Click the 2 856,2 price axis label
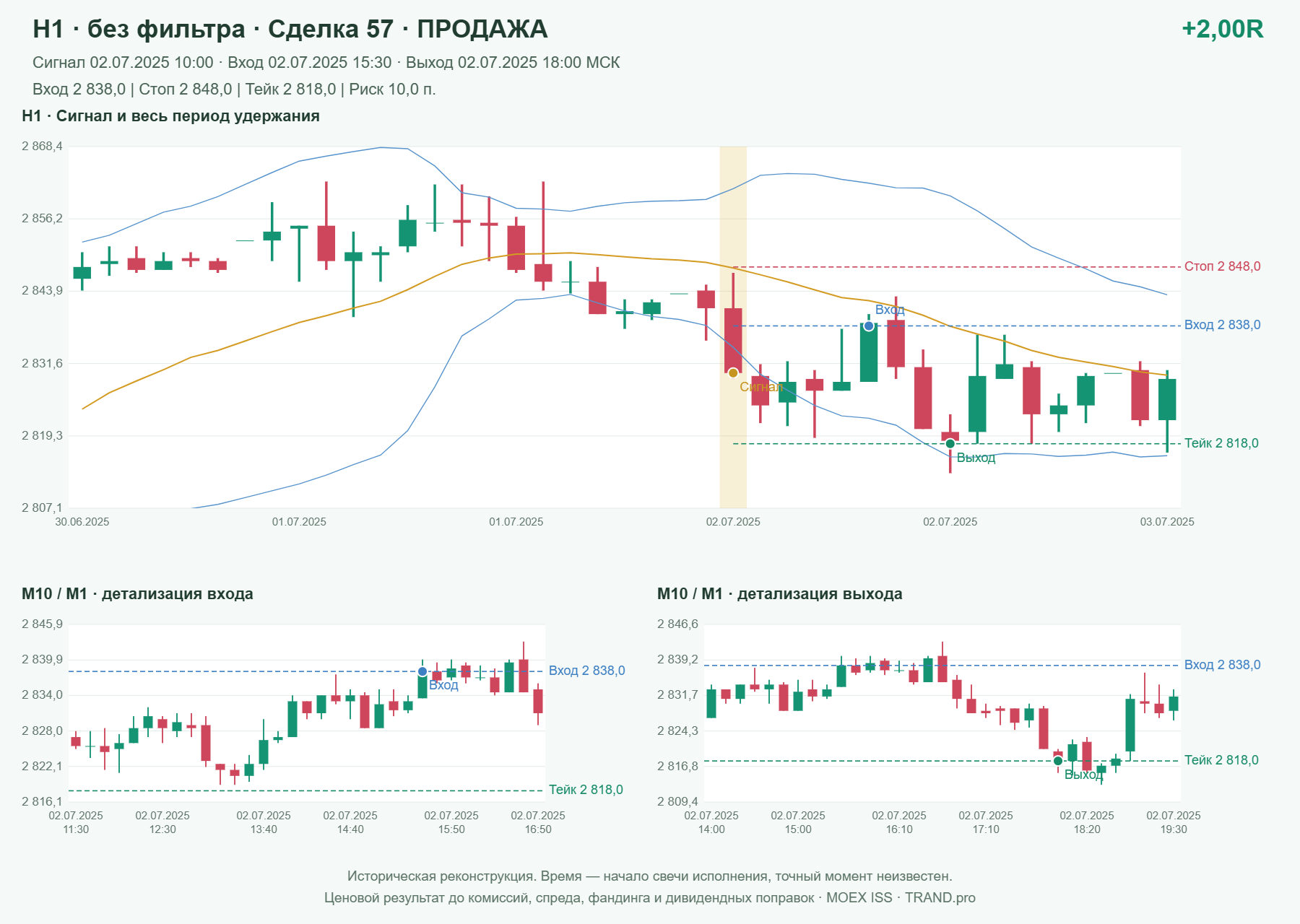 42,218
